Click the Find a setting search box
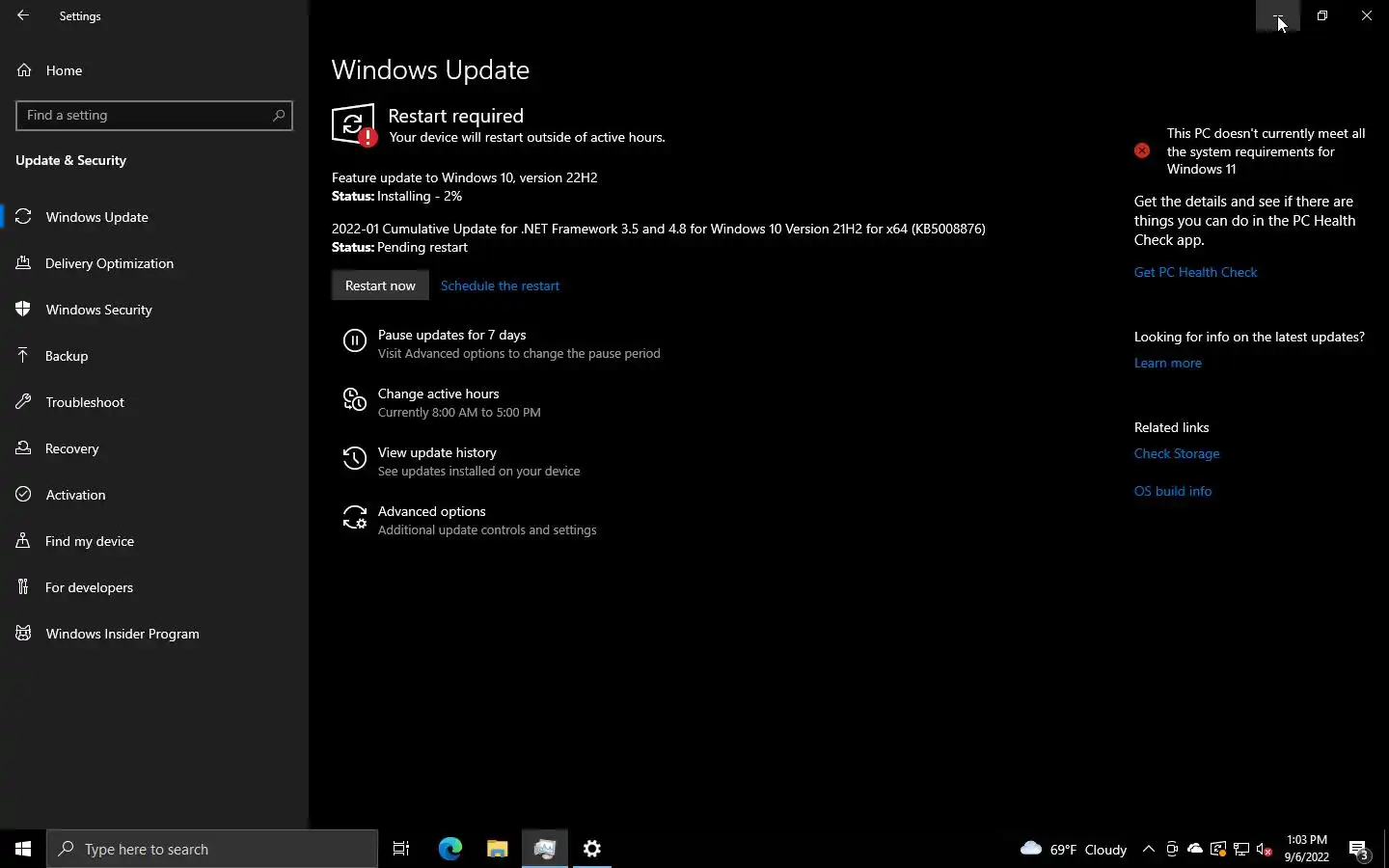The width and height of the screenshot is (1389, 868). pyautogui.click(x=154, y=116)
